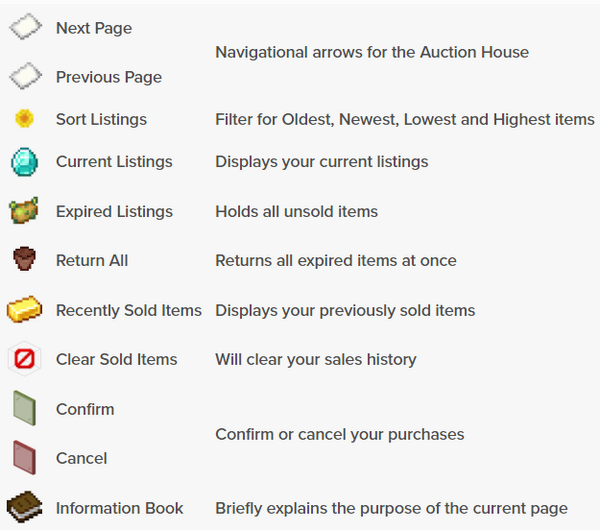Screen dimensions: 600x530
Task: Click the Previous Page paper icon
Action: tap(25, 76)
